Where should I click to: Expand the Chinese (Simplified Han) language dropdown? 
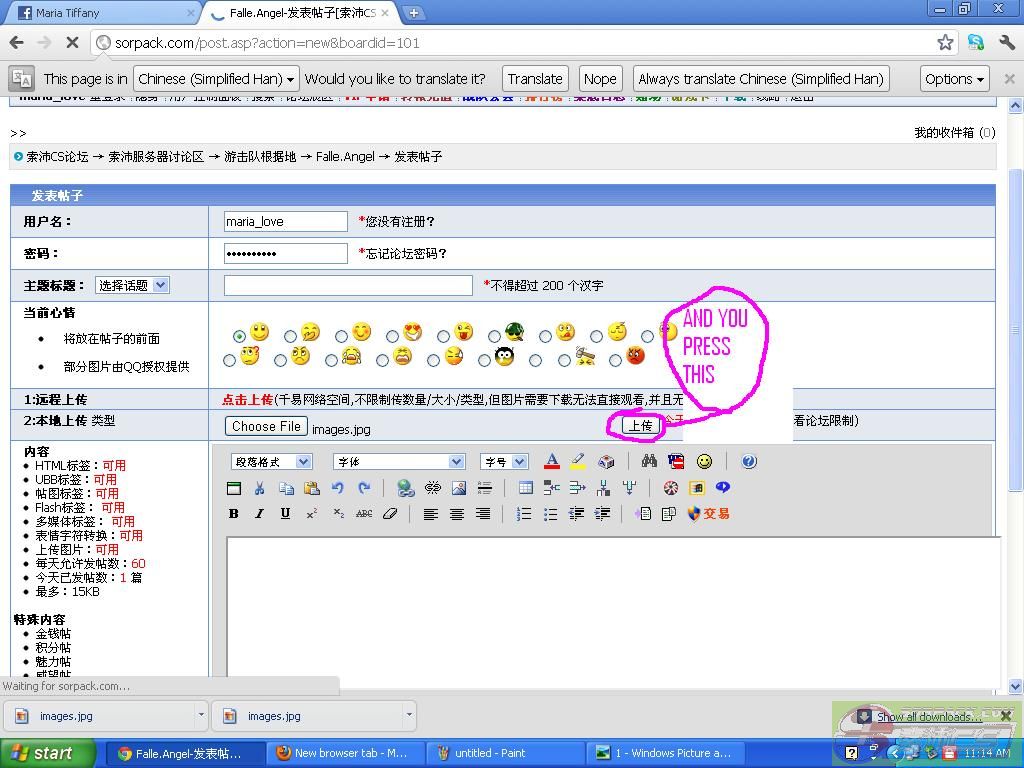click(216, 79)
